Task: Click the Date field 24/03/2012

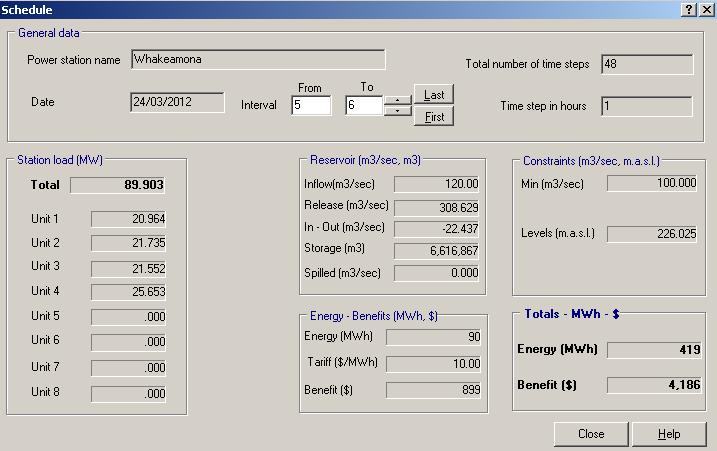Action: 177,102
